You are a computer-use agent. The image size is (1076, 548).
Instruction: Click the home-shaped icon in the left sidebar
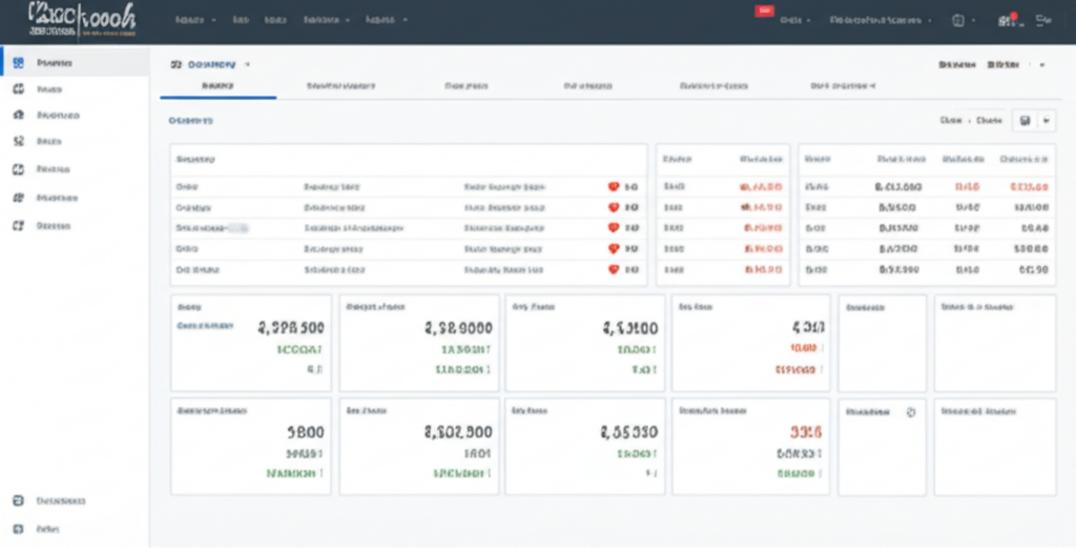[x=18, y=115]
